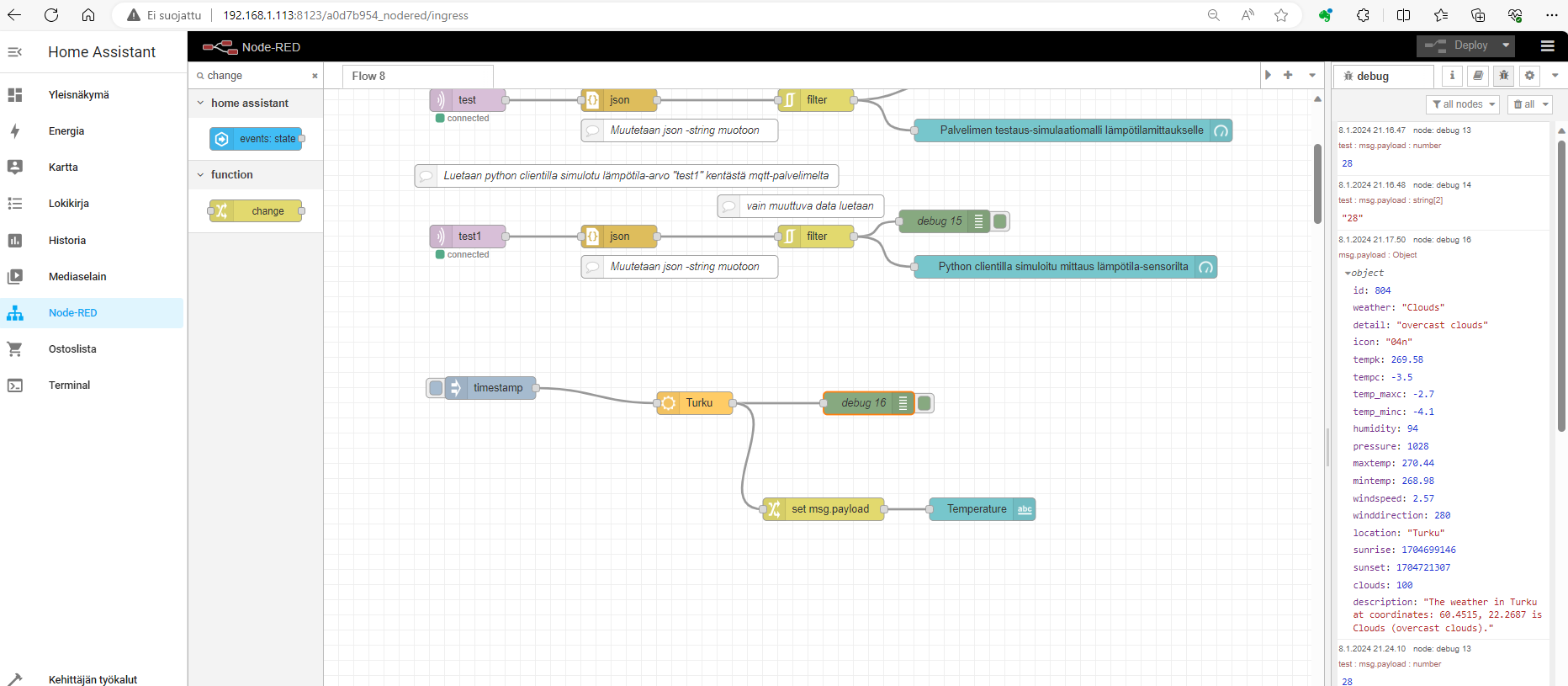The width and height of the screenshot is (1568, 686).
Task: Collapse the home assistant palette category
Action: [200, 104]
